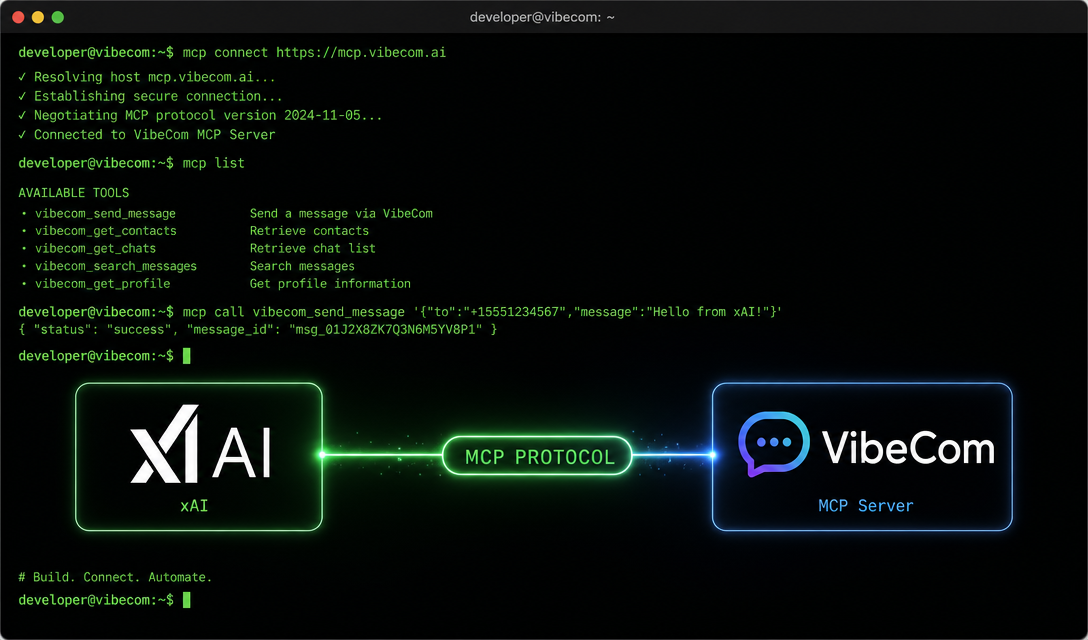Minimize the terminal with the yellow button
This screenshot has width=1088, height=640.
(38, 17)
